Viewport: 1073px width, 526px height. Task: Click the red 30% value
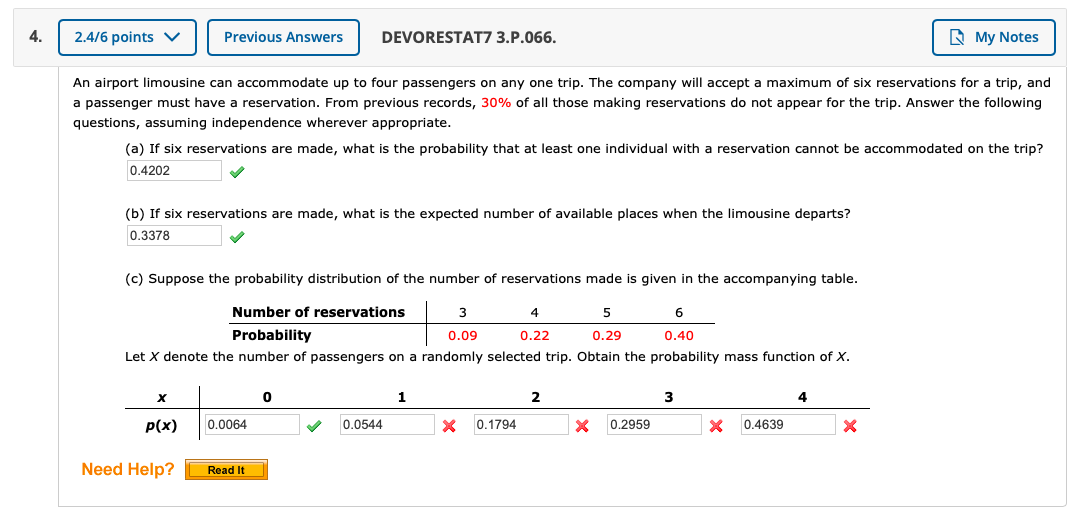click(497, 103)
